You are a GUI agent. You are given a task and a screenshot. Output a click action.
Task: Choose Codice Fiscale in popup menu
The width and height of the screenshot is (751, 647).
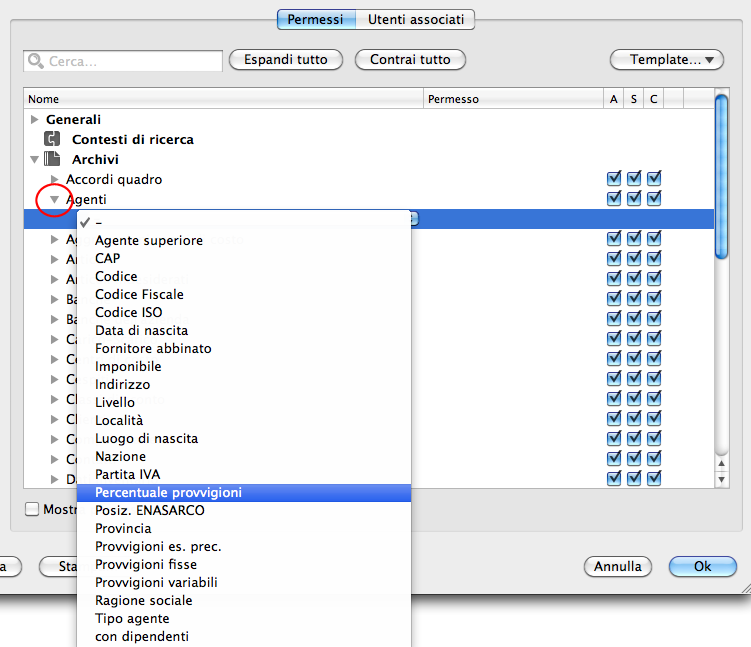[x=139, y=295]
